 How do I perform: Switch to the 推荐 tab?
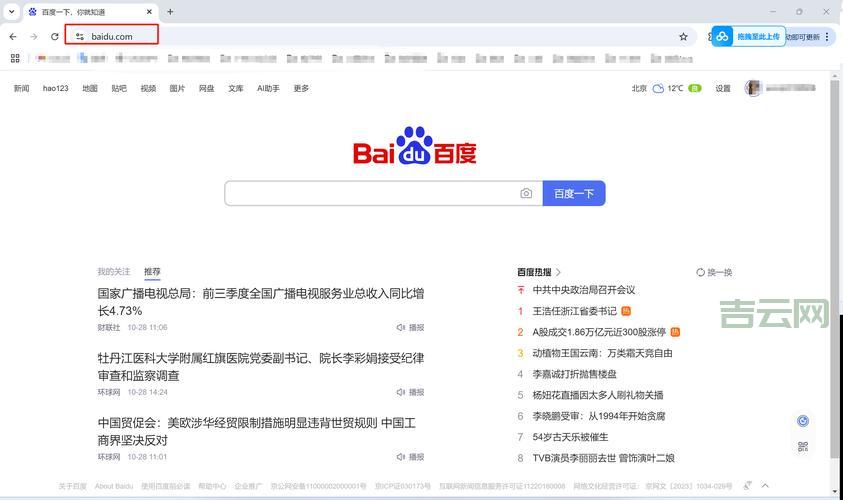[x=152, y=272]
